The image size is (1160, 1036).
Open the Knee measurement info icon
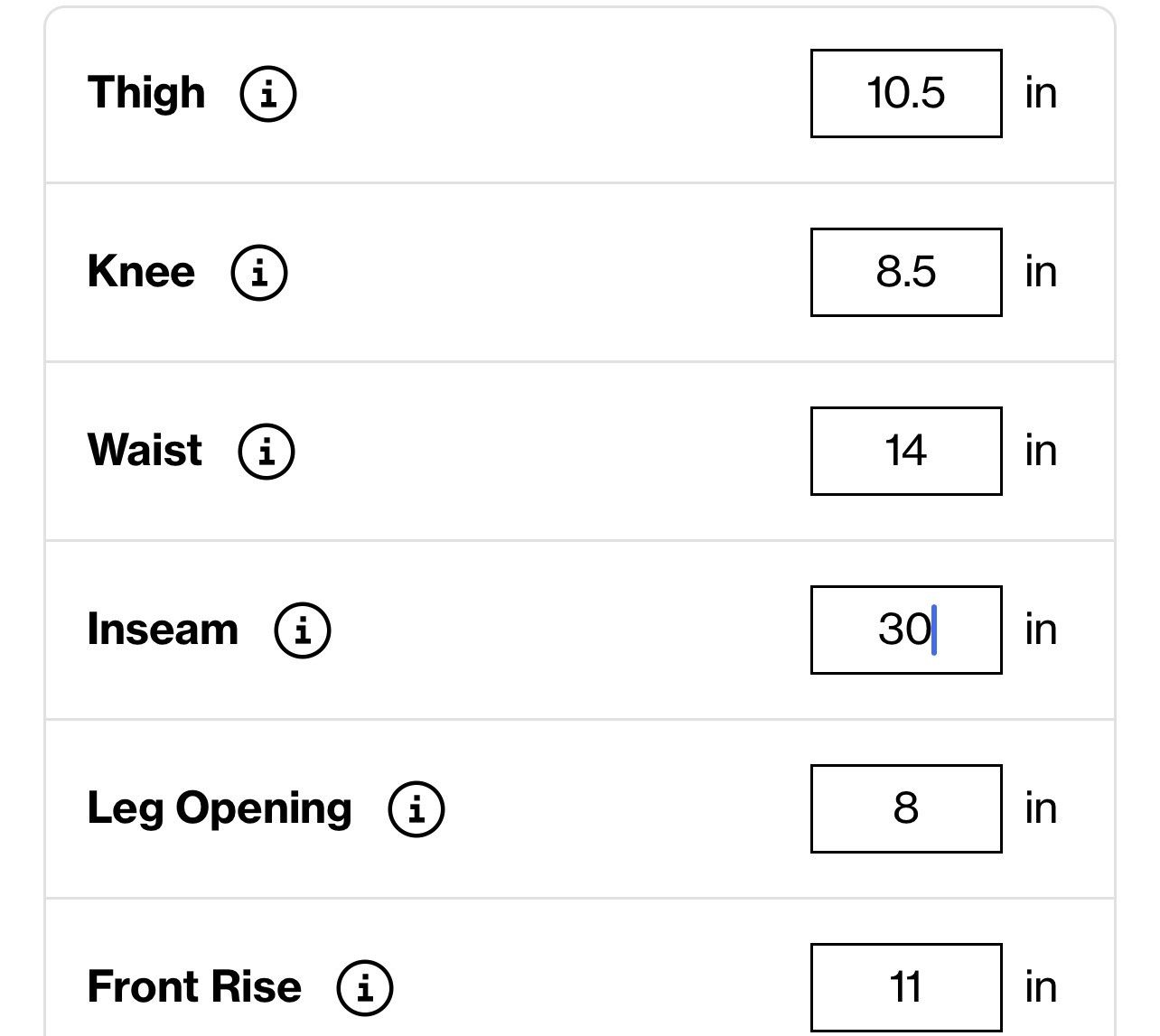[x=259, y=272]
